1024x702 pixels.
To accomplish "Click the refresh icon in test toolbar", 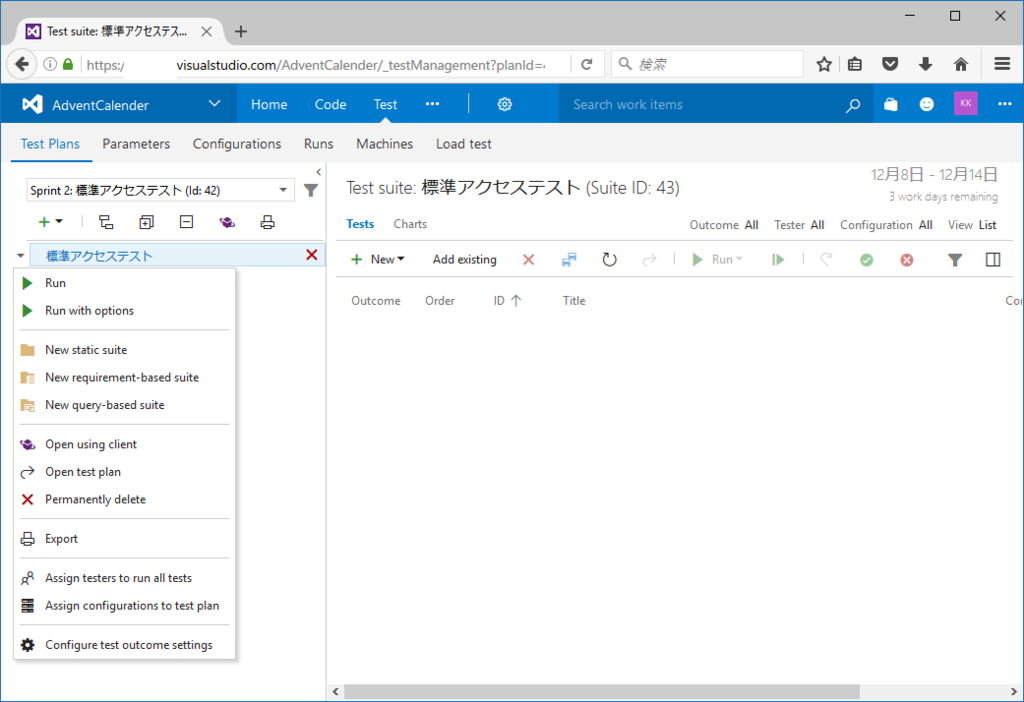I will [x=609, y=260].
